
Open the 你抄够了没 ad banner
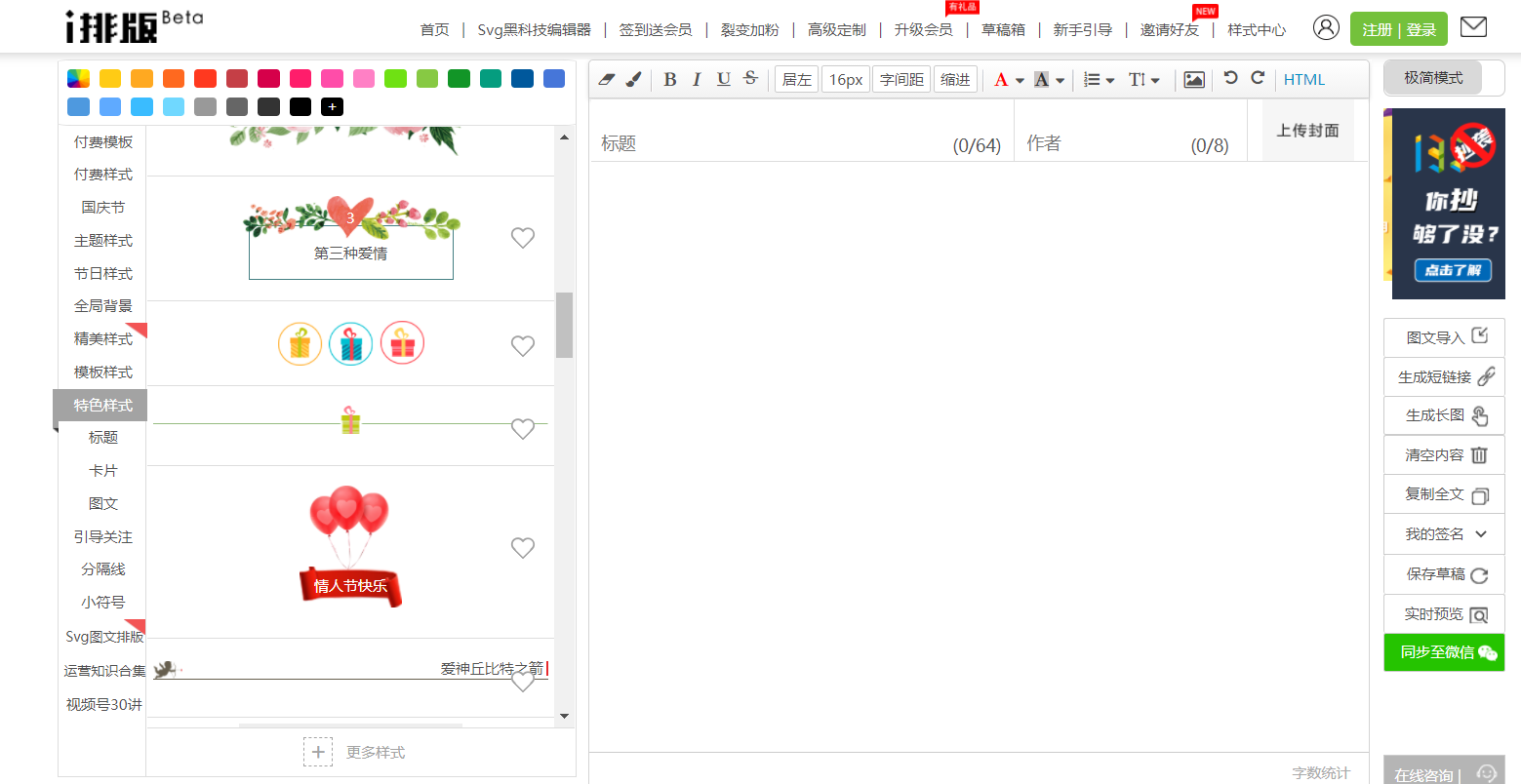point(1449,204)
